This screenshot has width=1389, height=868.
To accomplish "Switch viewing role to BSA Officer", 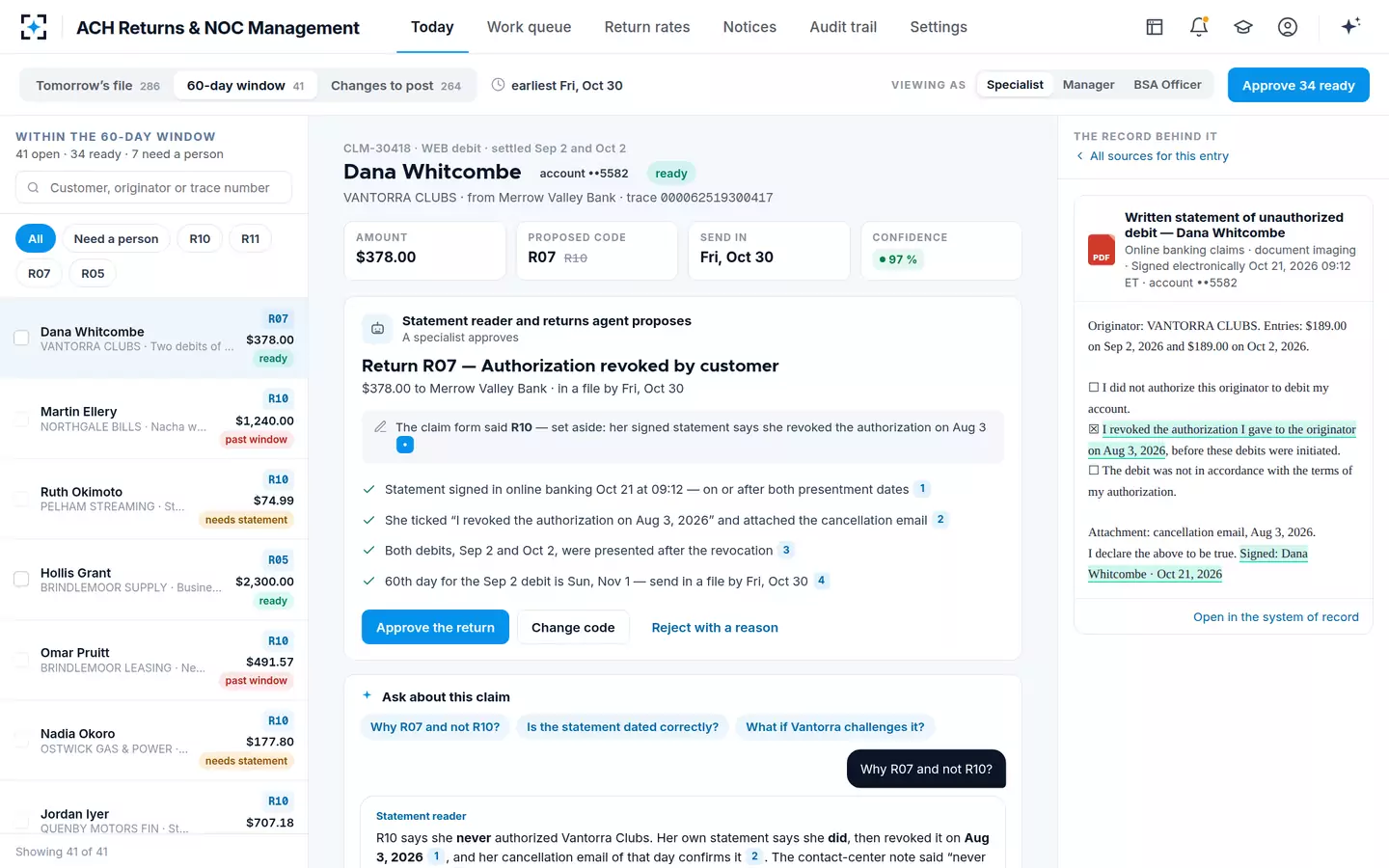I will click(x=1167, y=85).
